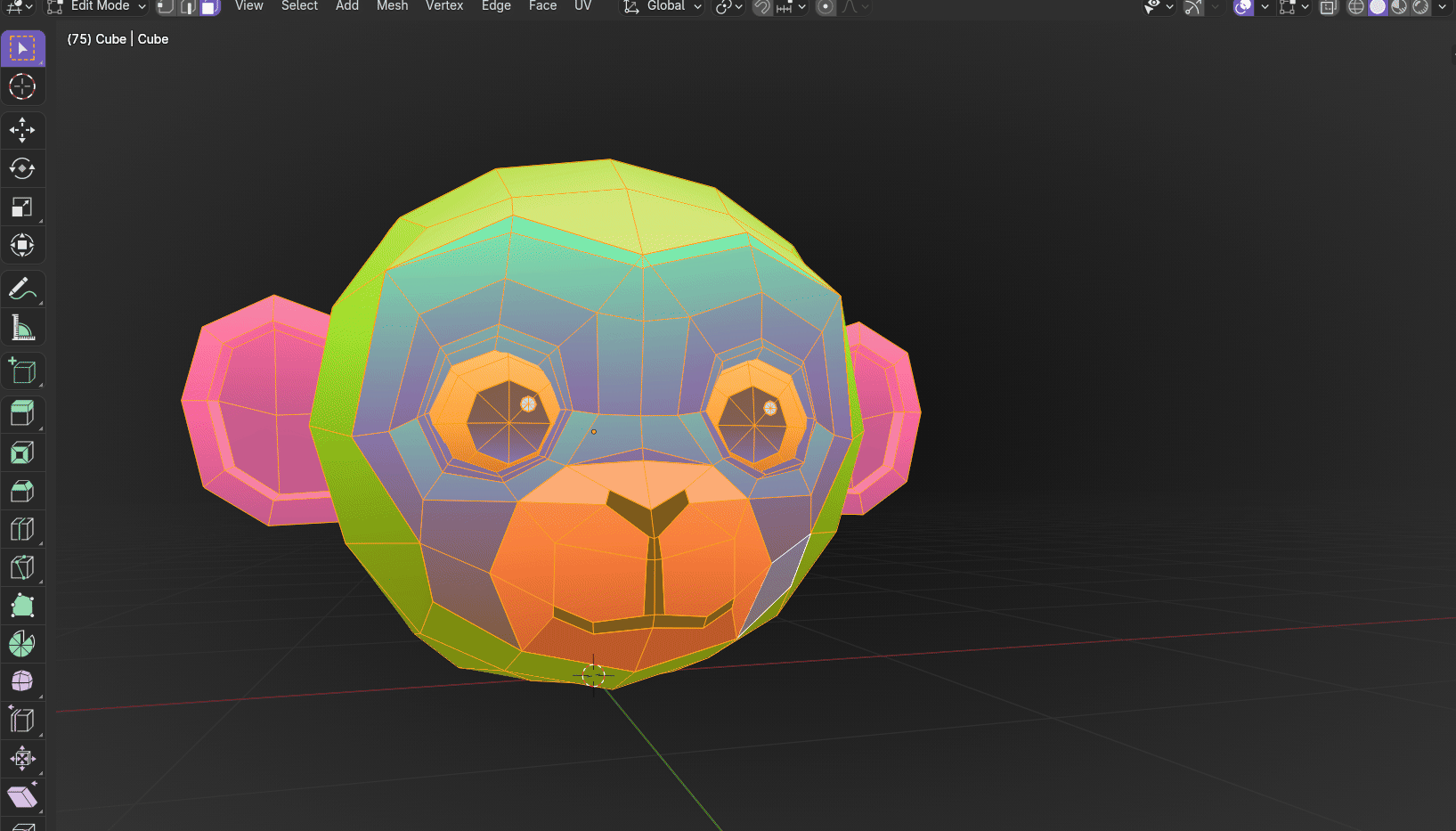
Task: Toggle snapping magnet on
Action: coord(762,7)
